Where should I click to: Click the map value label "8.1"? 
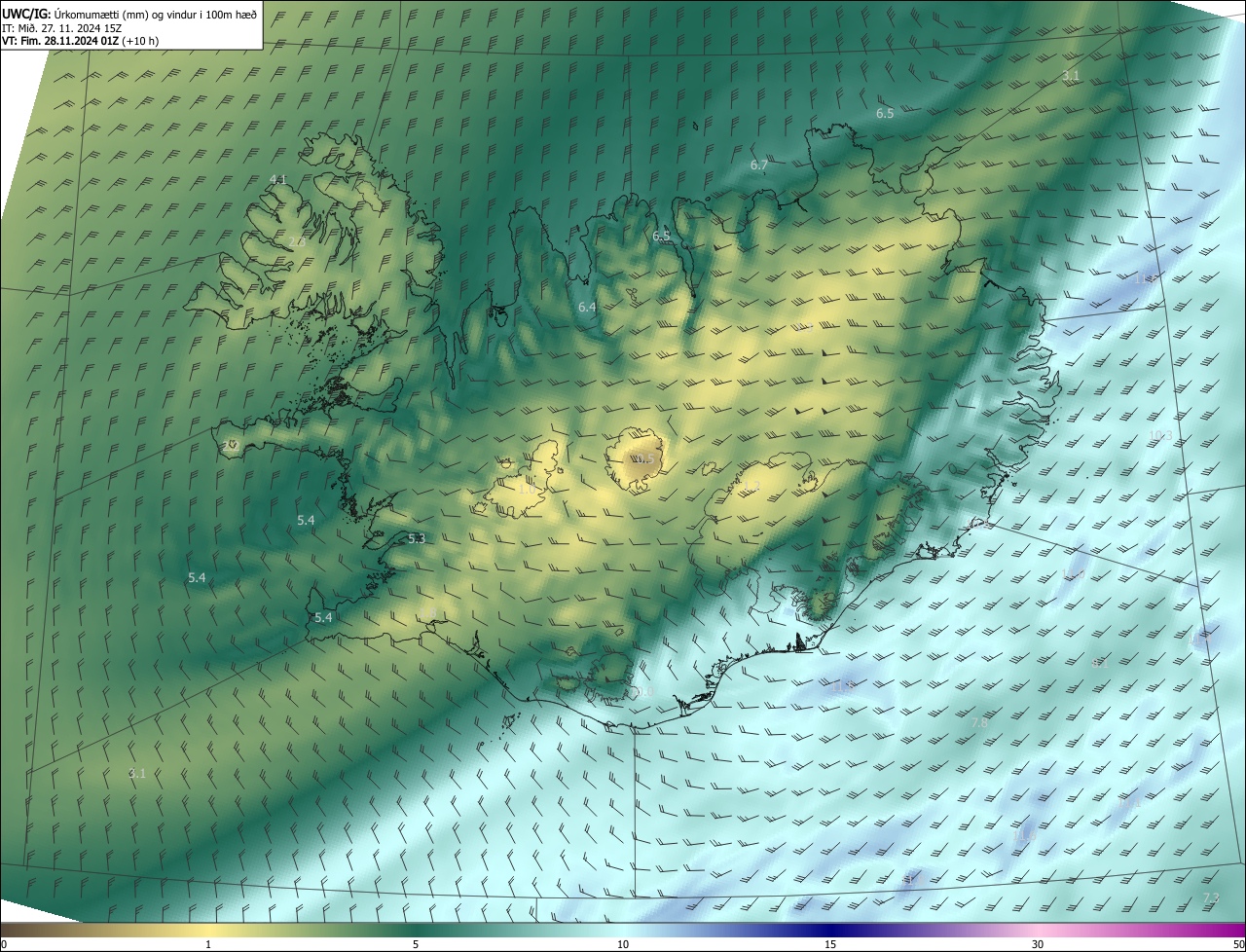click(1100, 662)
